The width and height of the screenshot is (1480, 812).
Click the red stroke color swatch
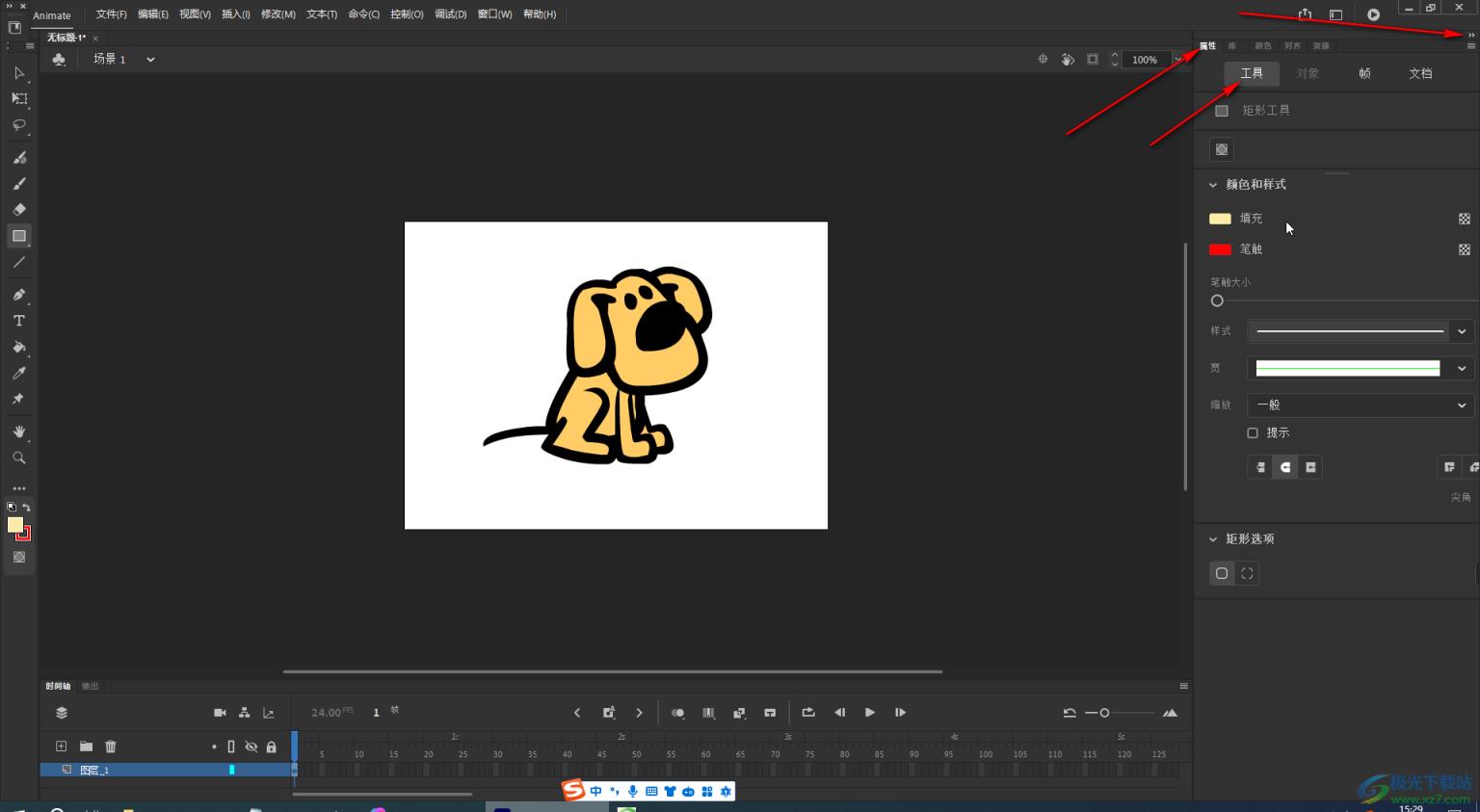pyautogui.click(x=1220, y=249)
